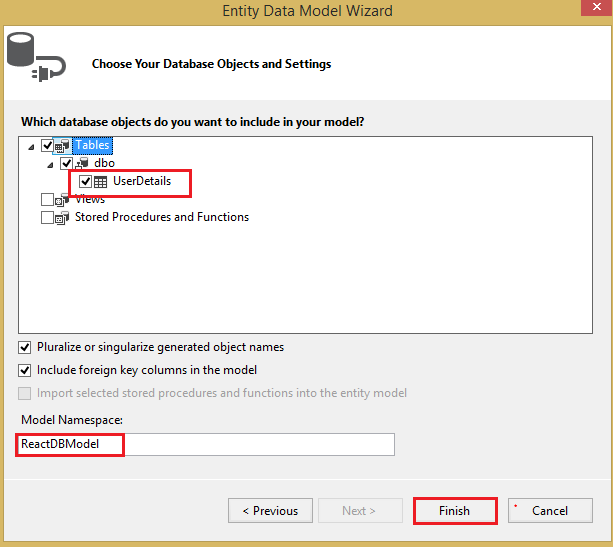Uncheck the dbo schema checkbox
Screen dimensions: 613x547
click(x=67, y=163)
